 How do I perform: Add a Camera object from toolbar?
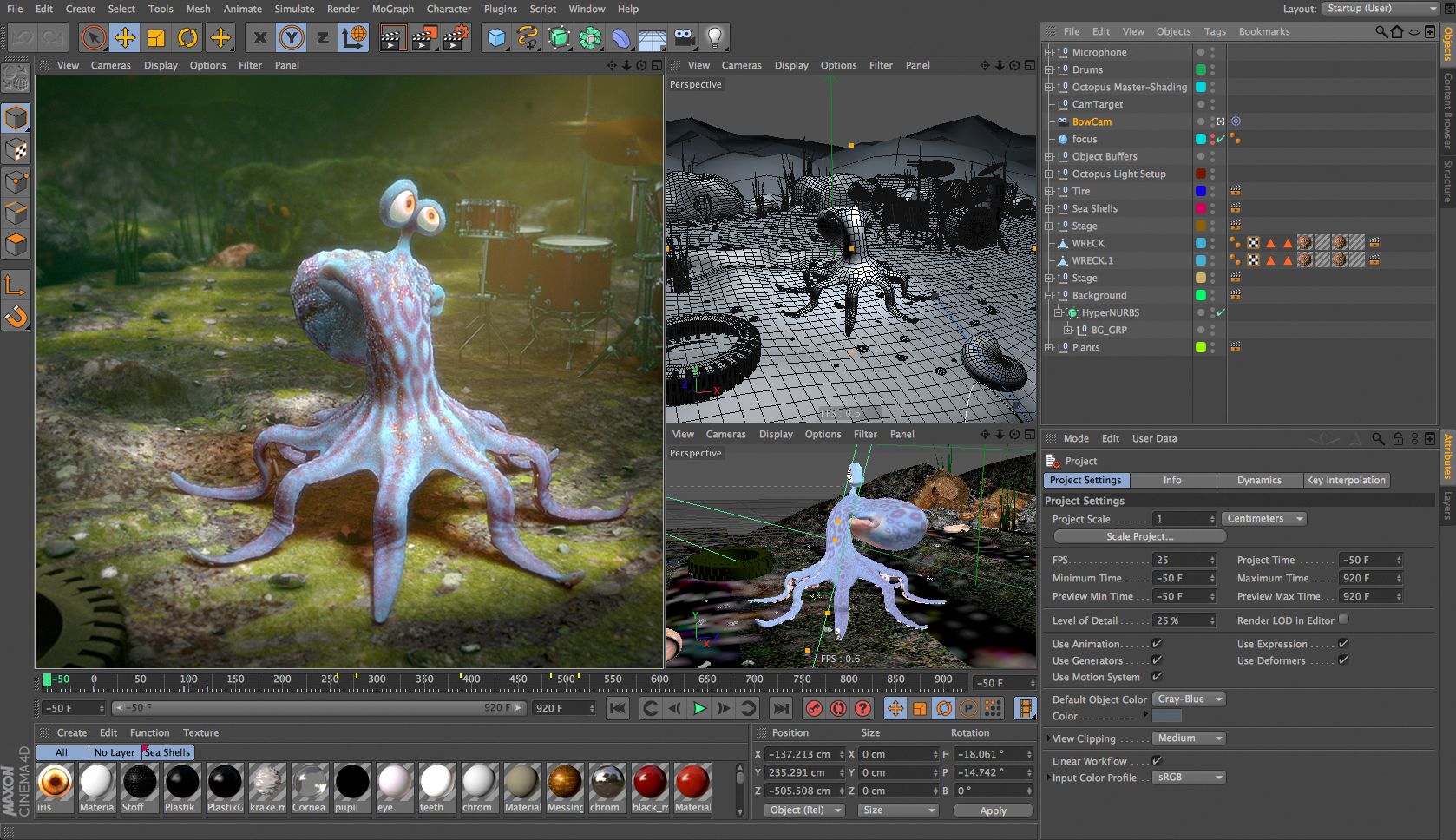[684, 37]
